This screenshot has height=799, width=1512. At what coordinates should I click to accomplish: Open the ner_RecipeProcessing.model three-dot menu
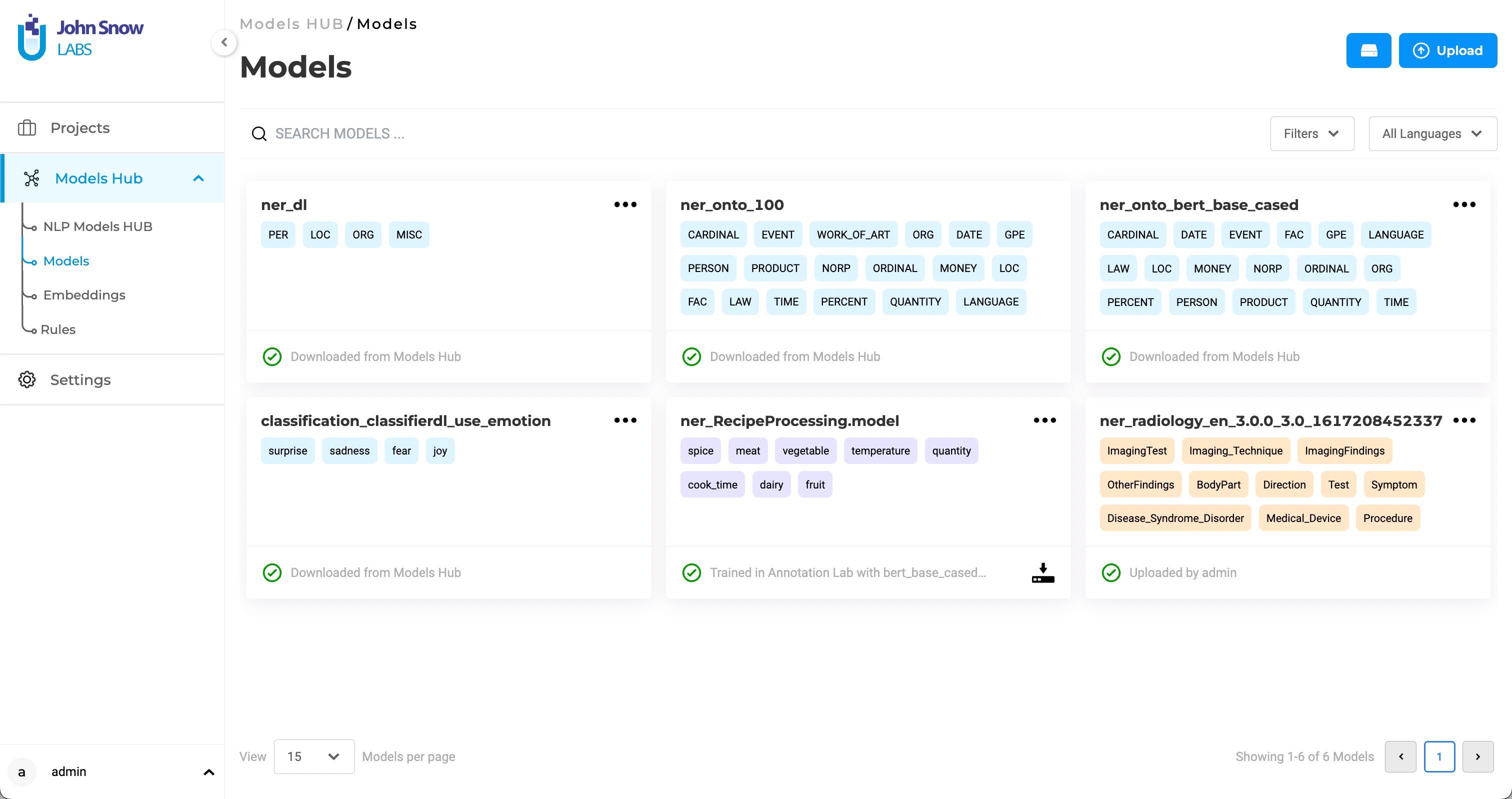tap(1045, 420)
